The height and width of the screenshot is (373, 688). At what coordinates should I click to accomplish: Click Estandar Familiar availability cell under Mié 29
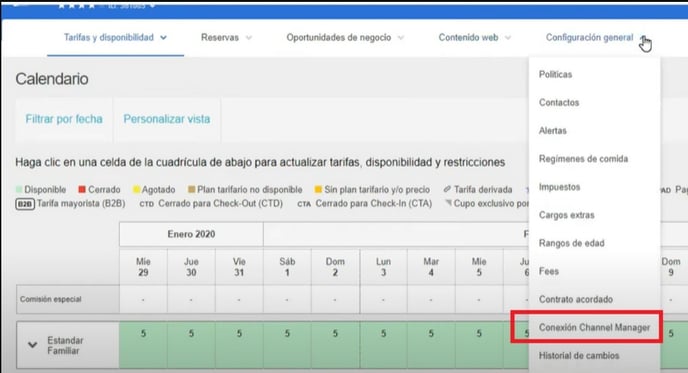pyautogui.click(x=143, y=345)
